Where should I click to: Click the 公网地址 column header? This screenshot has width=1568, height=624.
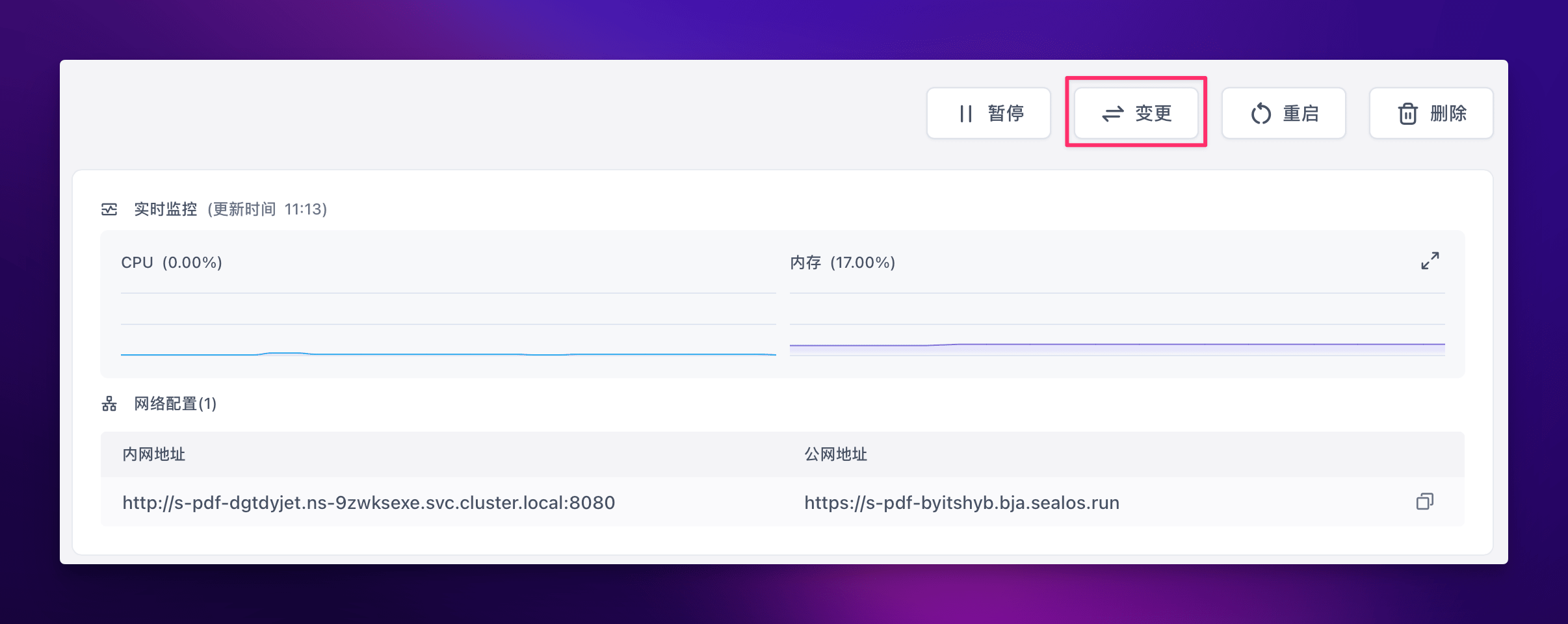coord(836,454)
